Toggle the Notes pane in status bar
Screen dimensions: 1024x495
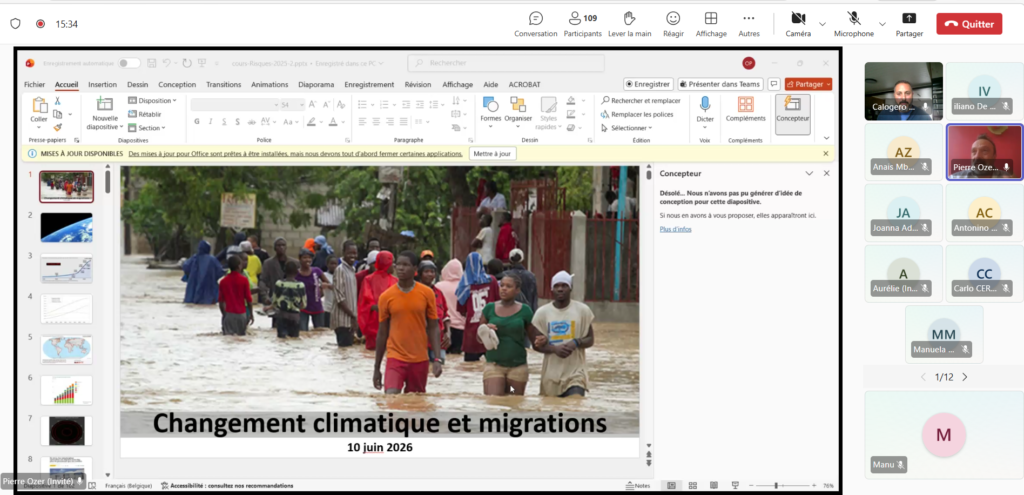[x=637, y=486]
